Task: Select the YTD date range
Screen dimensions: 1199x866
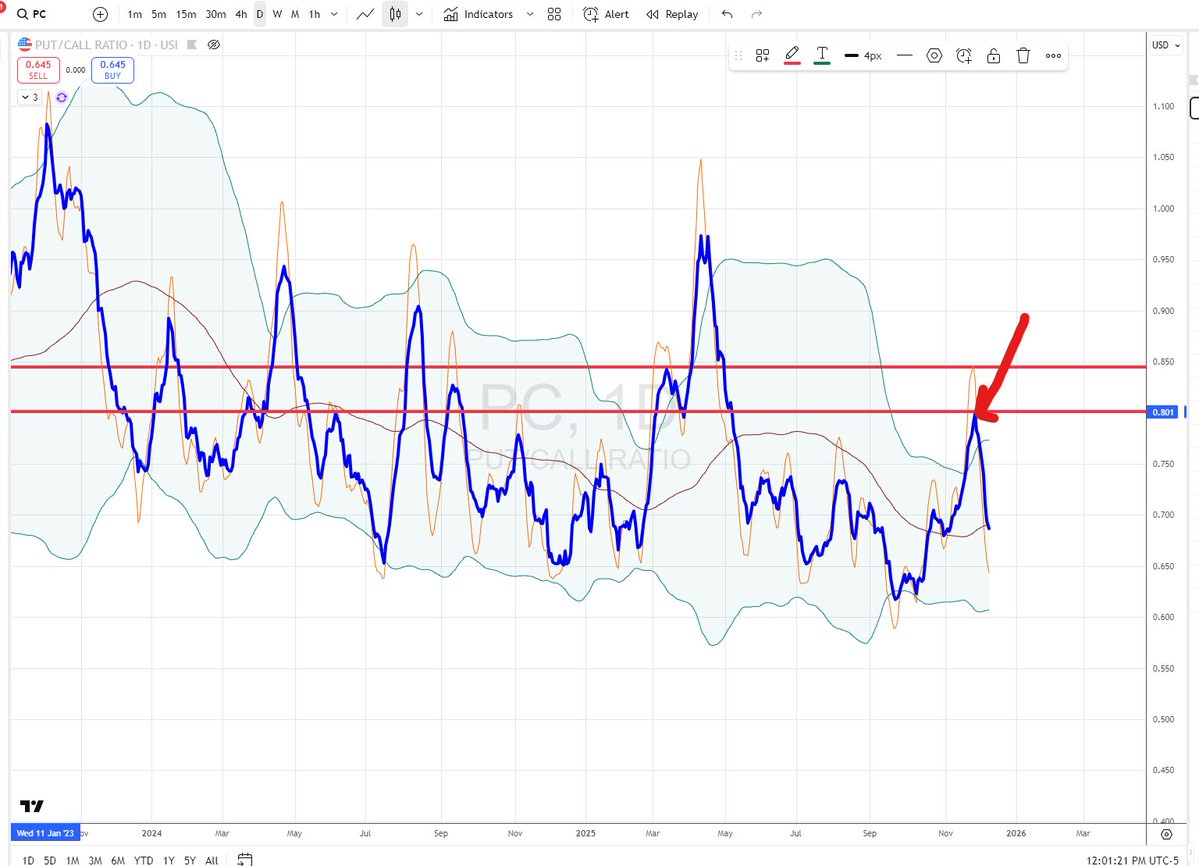Action: click(x=144, y=861)
